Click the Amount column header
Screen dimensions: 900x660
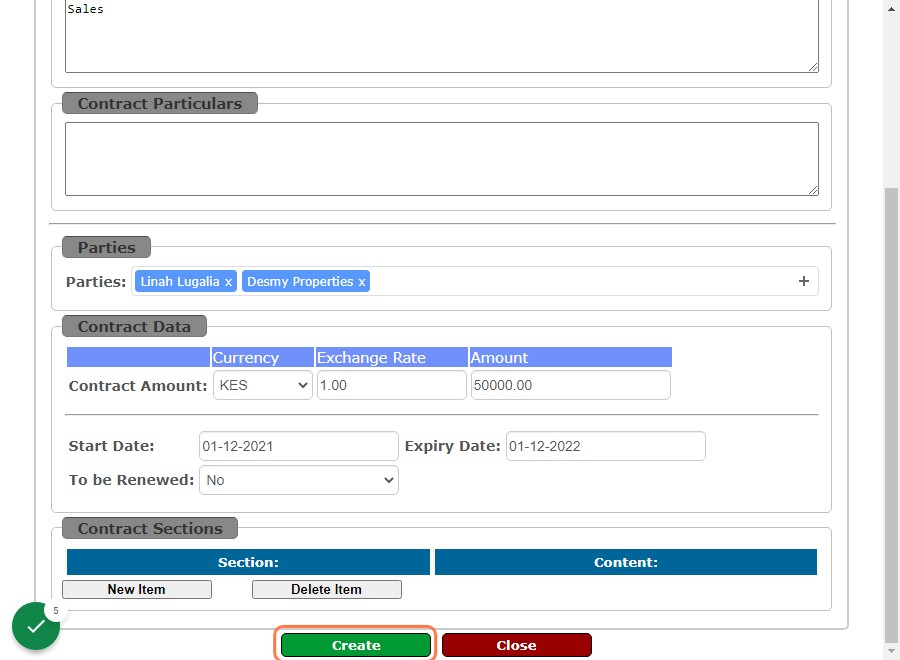[571, 357]
